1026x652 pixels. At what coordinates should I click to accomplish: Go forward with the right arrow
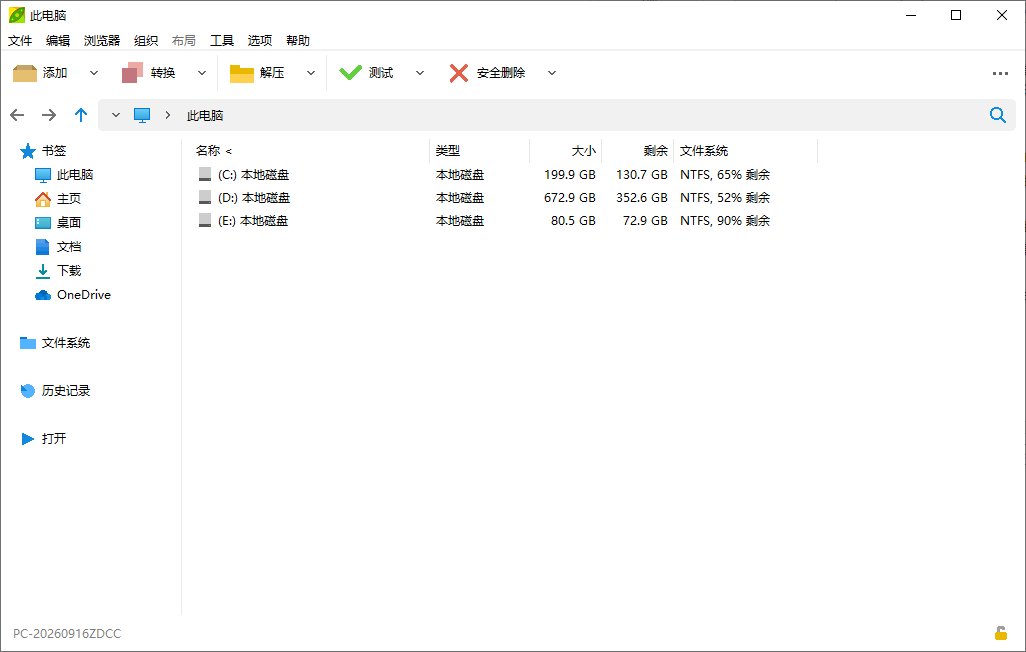(x=49, y=115)
